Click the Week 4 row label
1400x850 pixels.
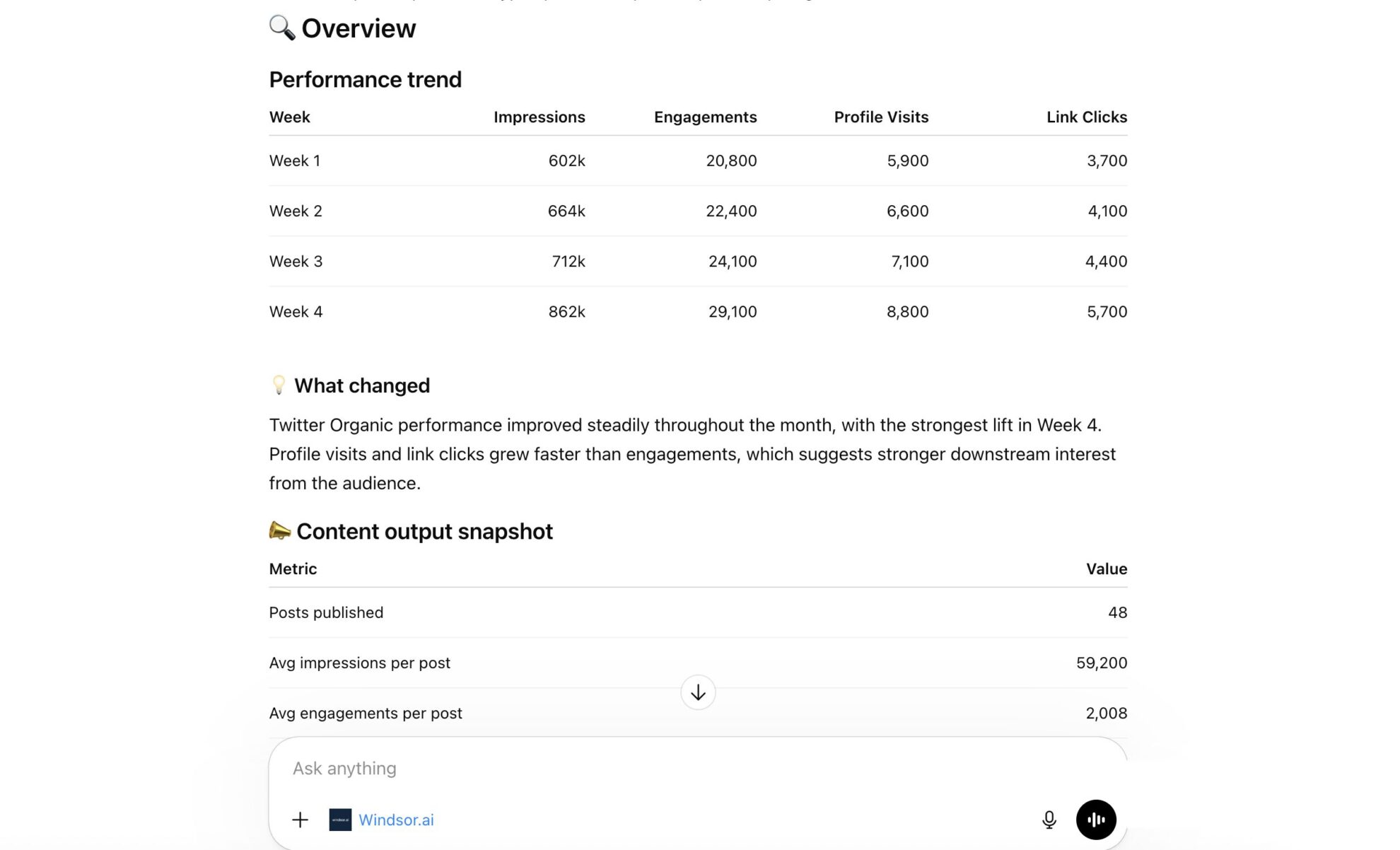point(296,311)
